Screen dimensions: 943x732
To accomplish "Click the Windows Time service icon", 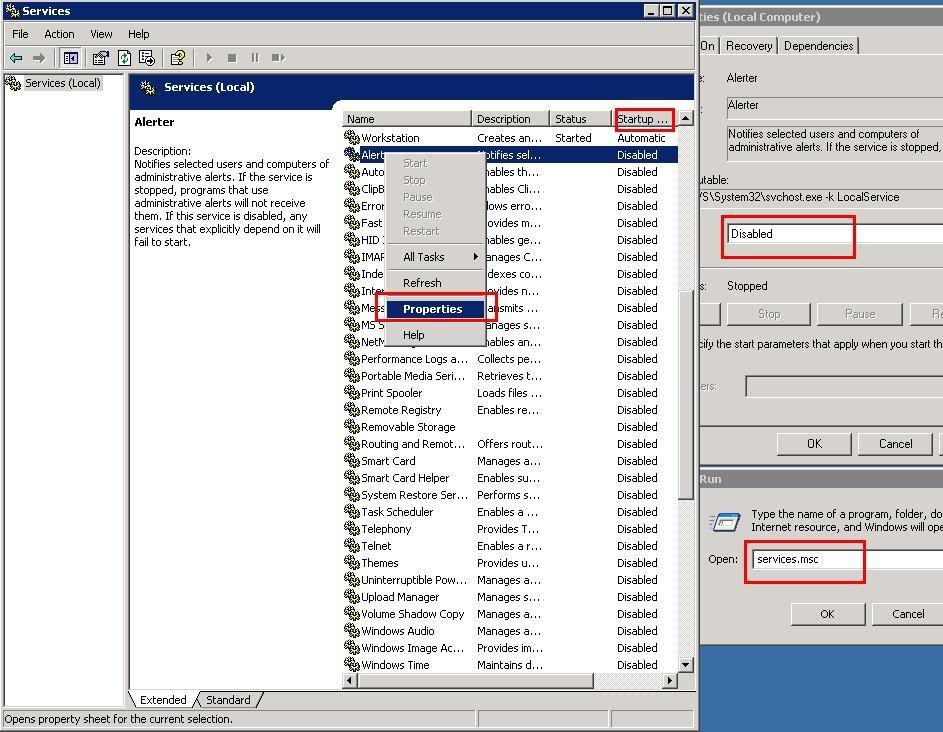I will pyautogui.click(x=352, y=664).
